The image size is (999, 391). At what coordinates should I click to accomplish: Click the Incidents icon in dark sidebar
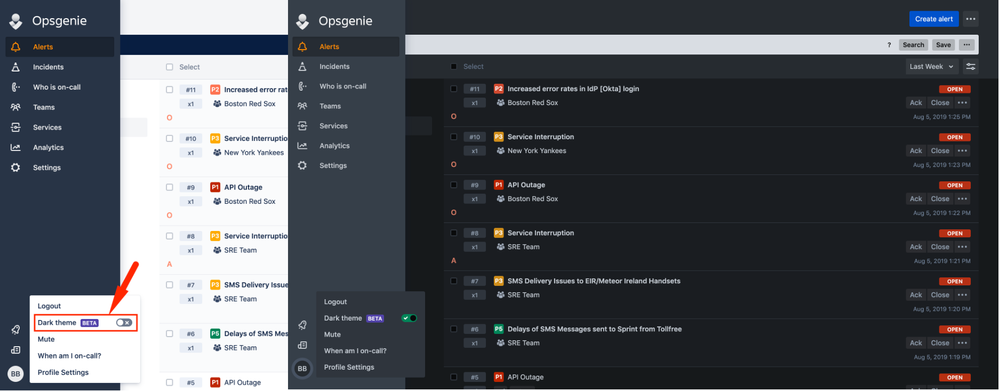click(302, 66)
